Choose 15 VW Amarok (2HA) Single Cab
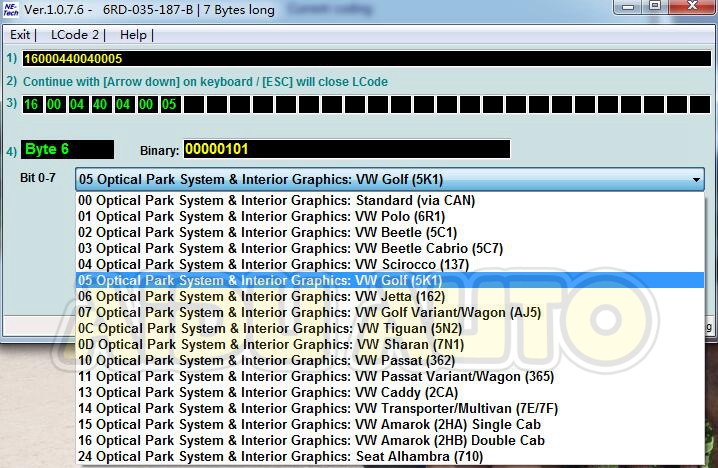The width and height of the screenshot is (718, 468). pos(390,425)
